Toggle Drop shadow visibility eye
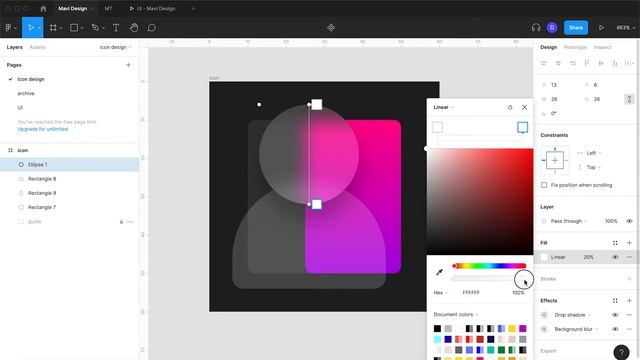The height and width of the screenshot is (360, 640). click(615, 315)
